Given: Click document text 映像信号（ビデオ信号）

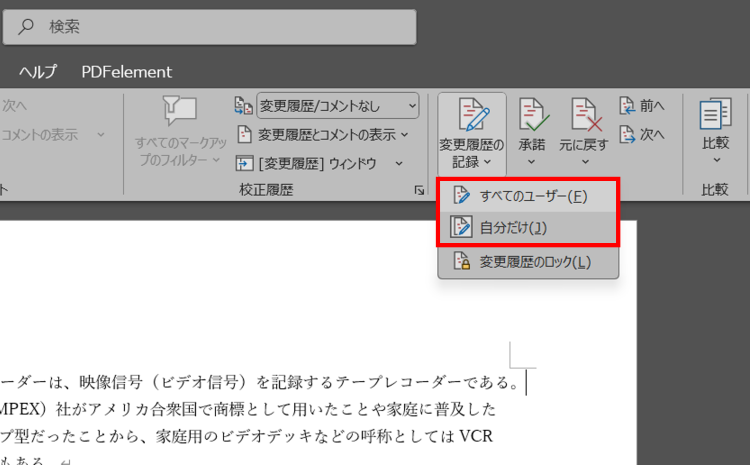Looking at the screenshot, I should point(162,382).
